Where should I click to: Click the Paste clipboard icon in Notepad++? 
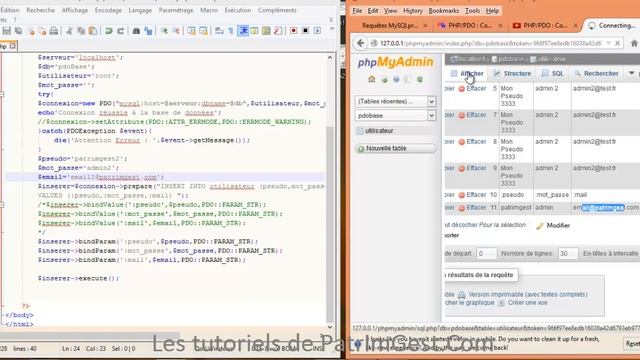(x=93, y=31)
